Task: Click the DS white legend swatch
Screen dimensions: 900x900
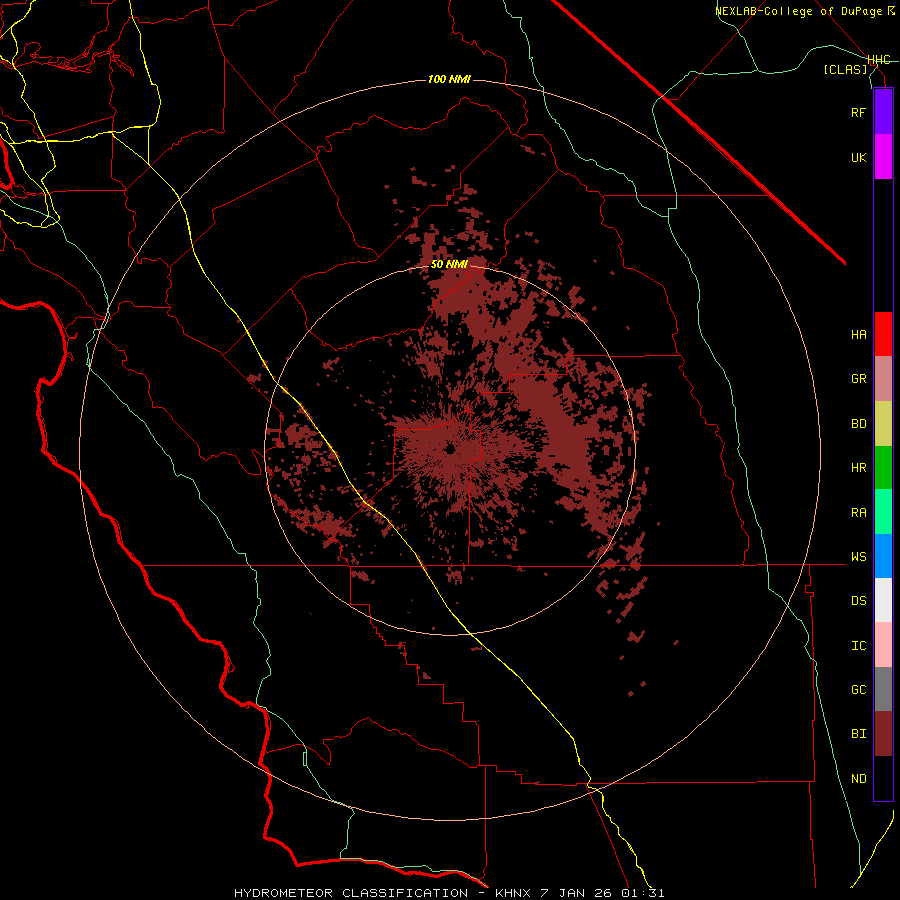Action: pos(883,600)
